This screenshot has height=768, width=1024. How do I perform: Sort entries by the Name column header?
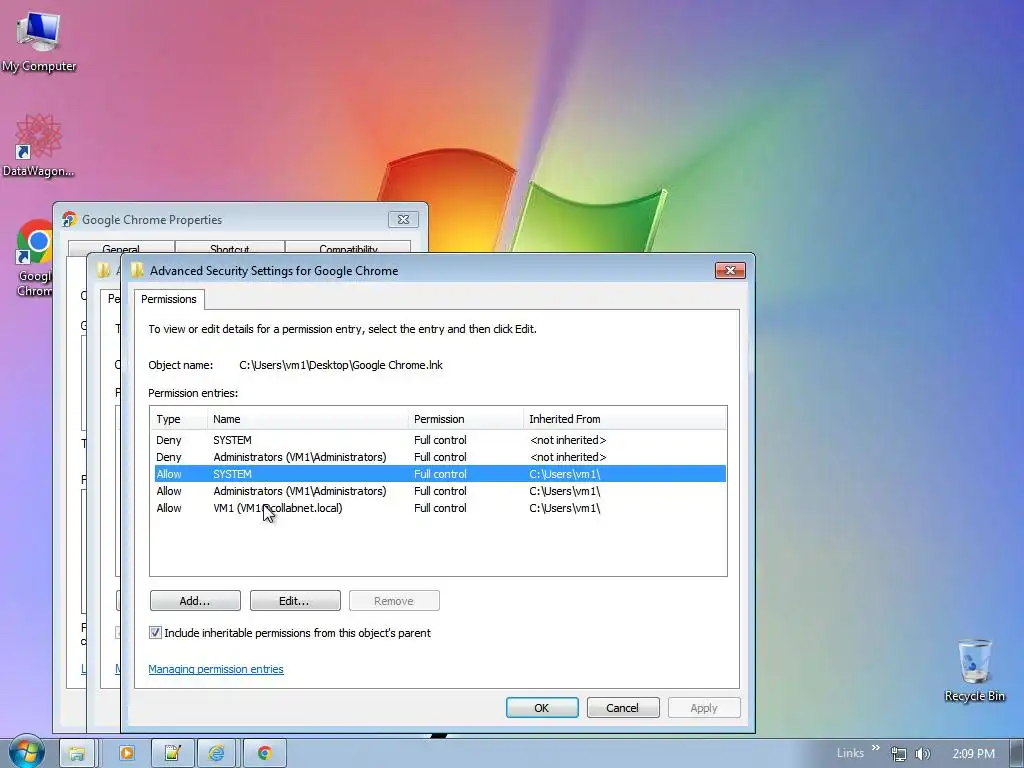click(308, 419)
